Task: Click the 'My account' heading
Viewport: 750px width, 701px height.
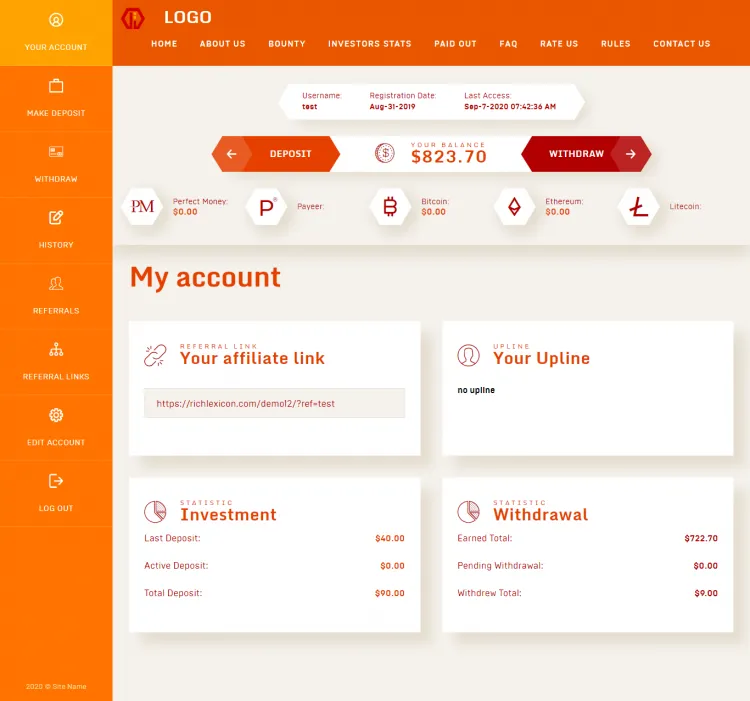Action: click(205, 278)
